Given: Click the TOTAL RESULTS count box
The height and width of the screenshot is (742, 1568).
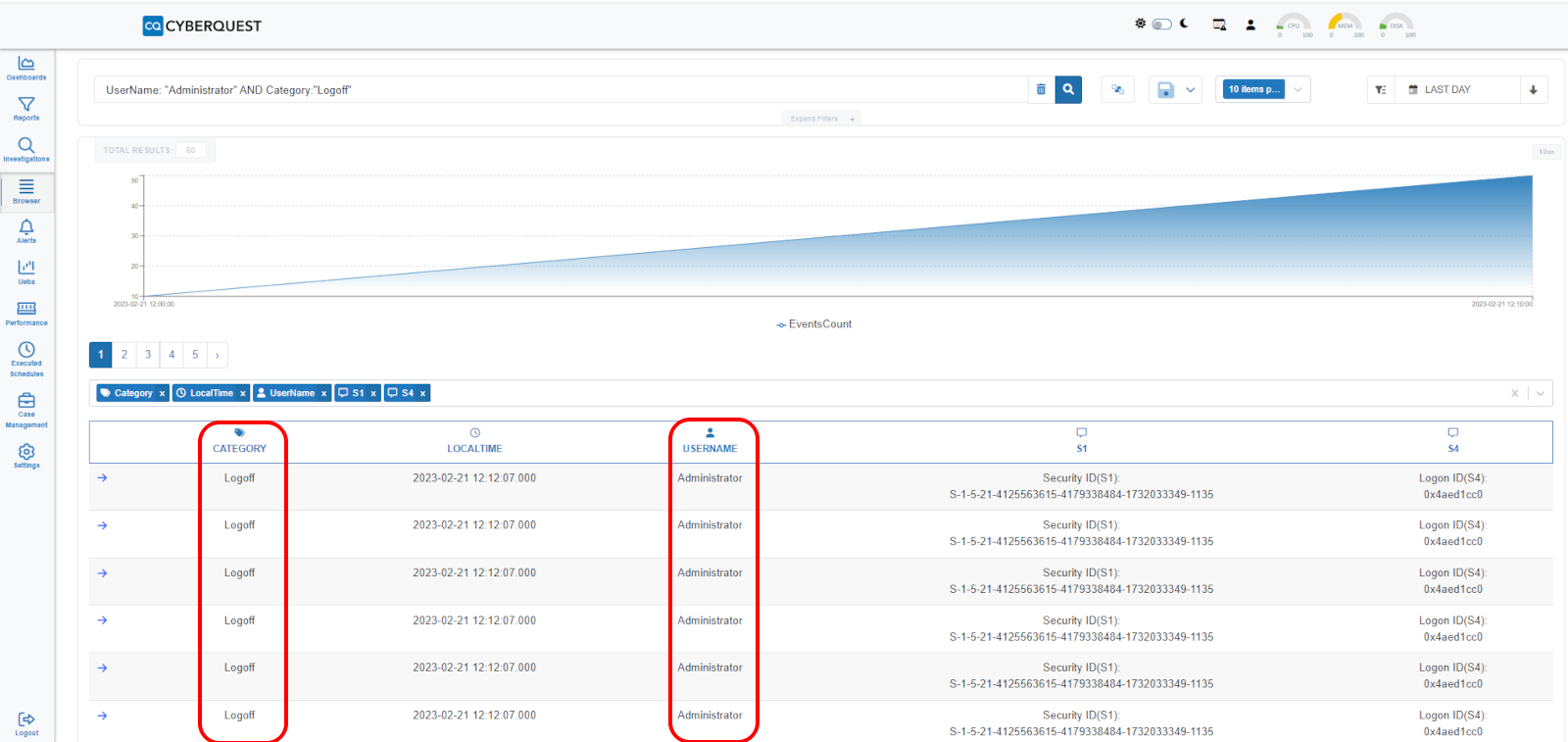Looking at the screenshot, I should tap(191, 150).
